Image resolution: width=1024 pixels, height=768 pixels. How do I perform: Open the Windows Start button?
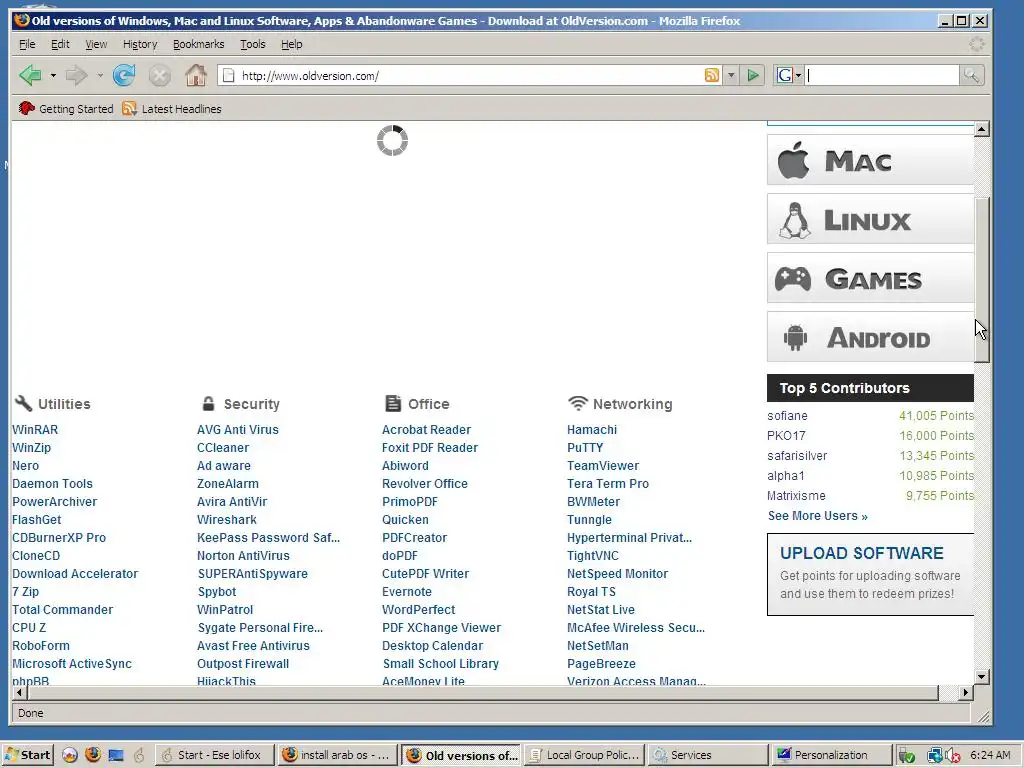point(27,755)
